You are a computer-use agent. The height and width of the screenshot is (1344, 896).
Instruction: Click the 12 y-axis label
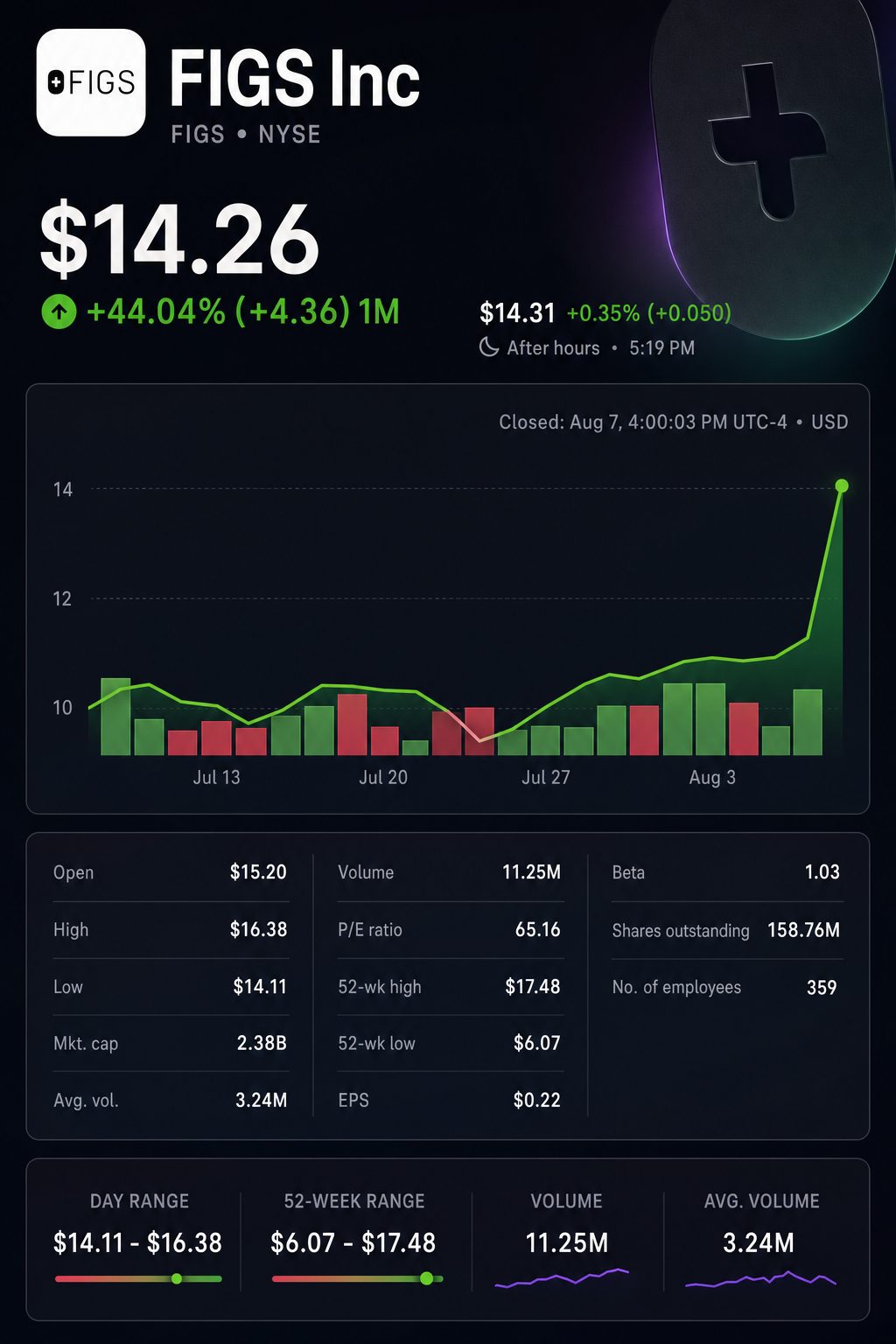pyautogui.click(x=62, y=598)
